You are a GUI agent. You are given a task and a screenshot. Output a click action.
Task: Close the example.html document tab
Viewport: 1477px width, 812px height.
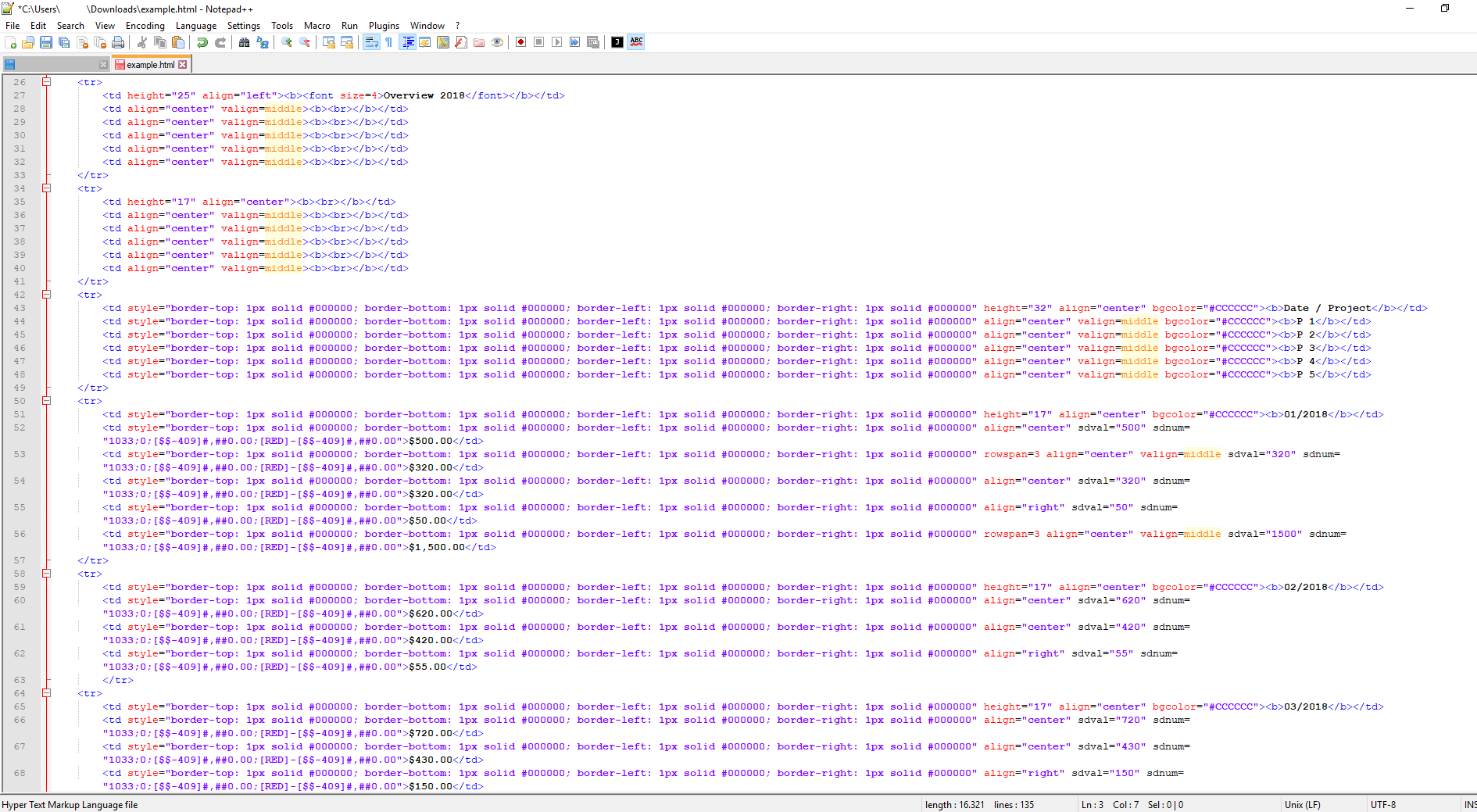(183, 64)
